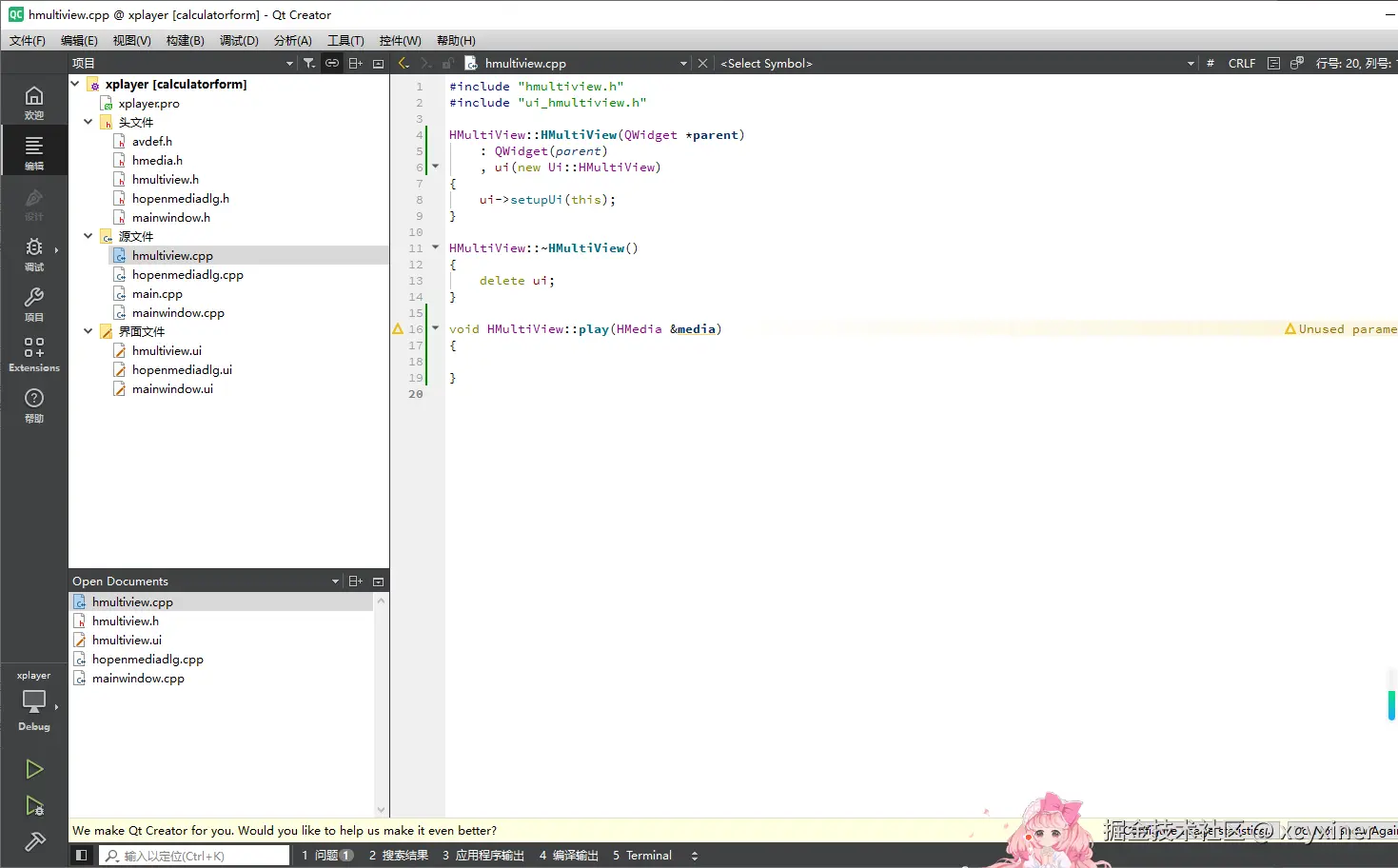
Task: Open the 问题 issues pane
Action: (327, 856)
